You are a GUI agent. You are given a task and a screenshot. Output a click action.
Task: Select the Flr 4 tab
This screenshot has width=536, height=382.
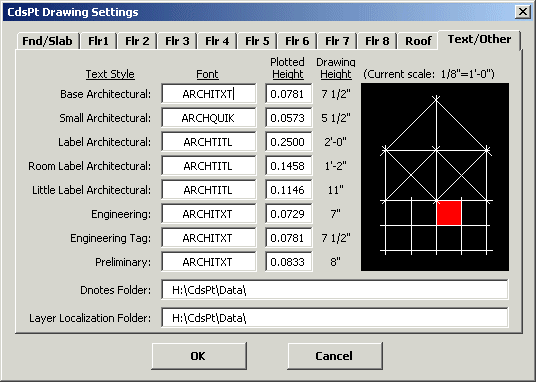click(x=217, y=41)
